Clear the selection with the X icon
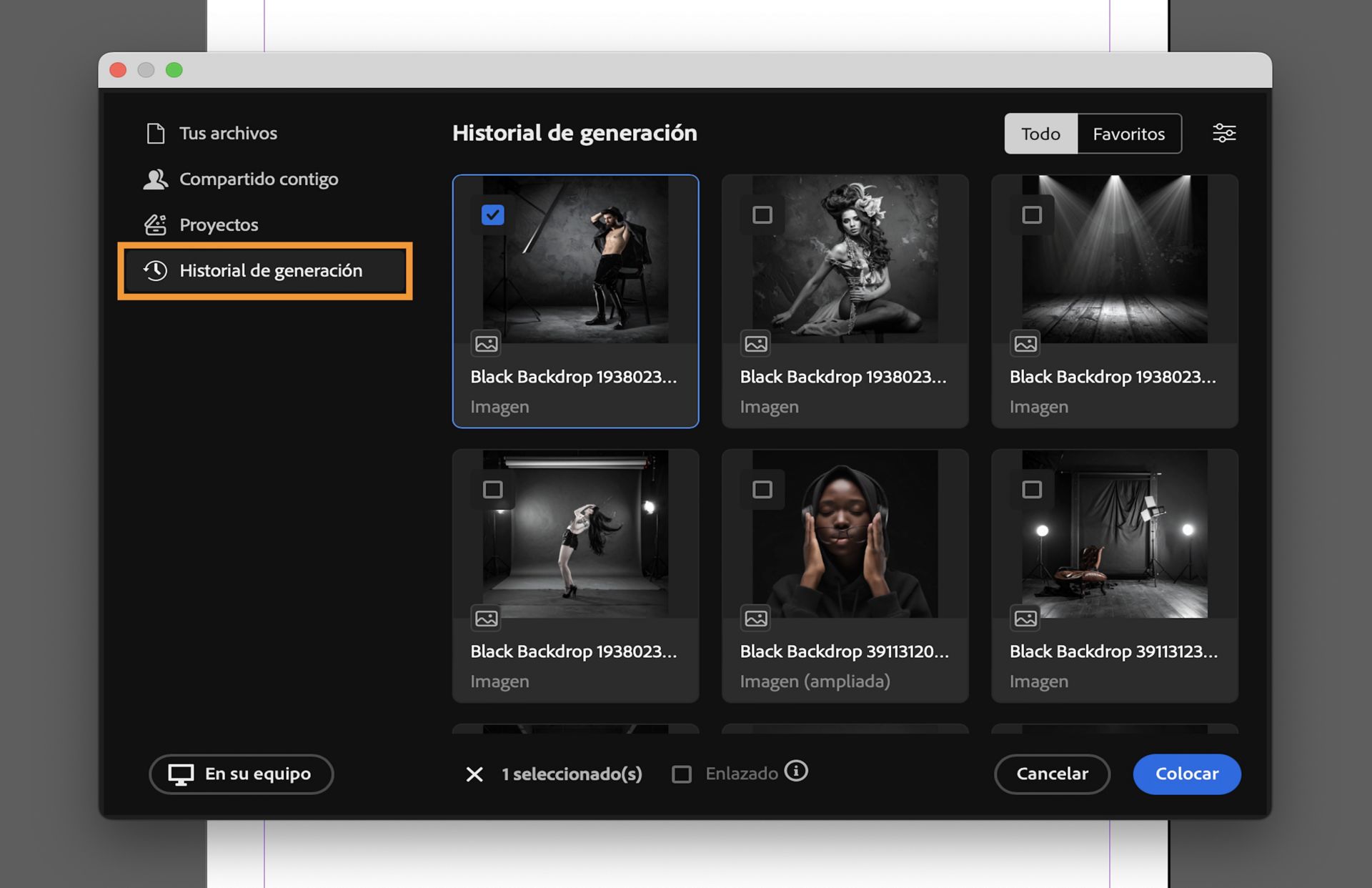Screen dimensions: 1372x888 pyautogui.click(x=474, y=774)
